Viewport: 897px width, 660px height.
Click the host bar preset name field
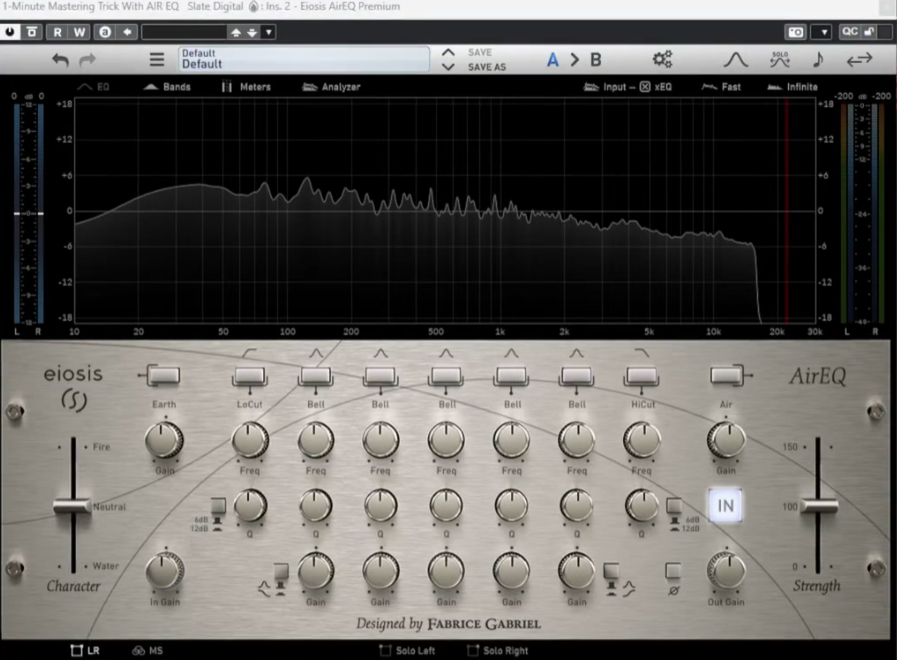coord(184,32)
